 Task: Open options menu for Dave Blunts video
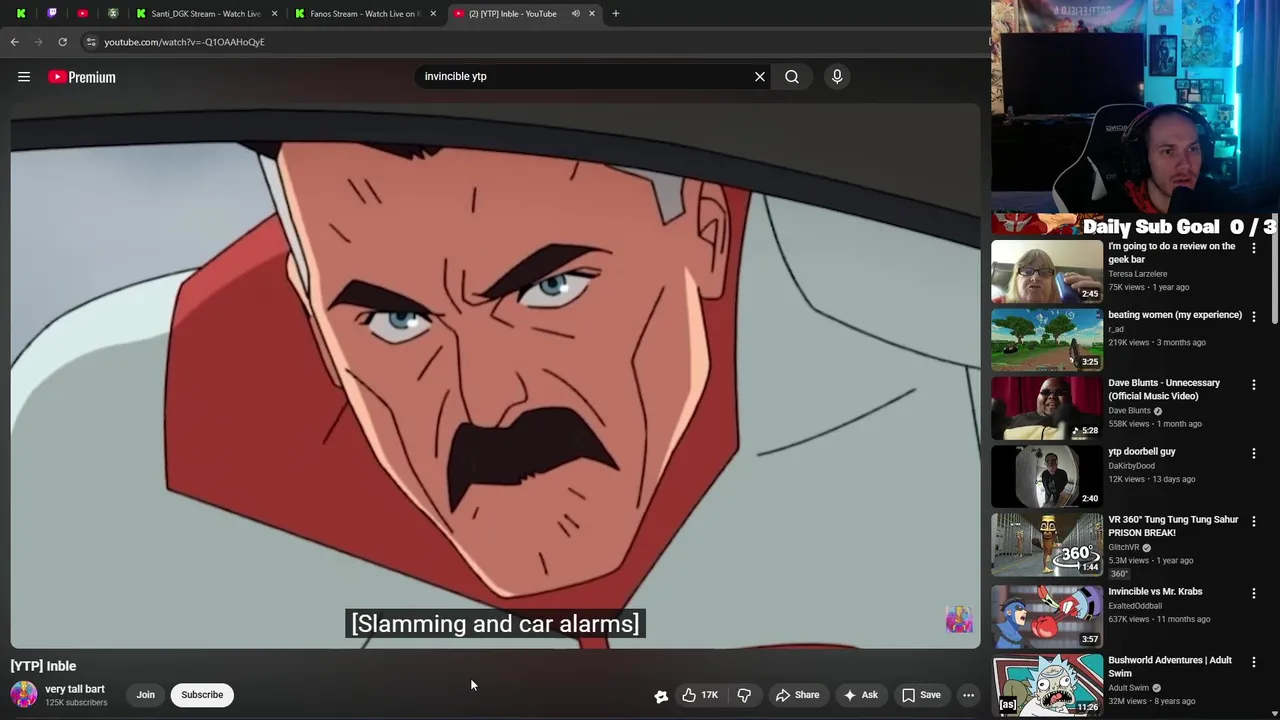[1254, 384]
